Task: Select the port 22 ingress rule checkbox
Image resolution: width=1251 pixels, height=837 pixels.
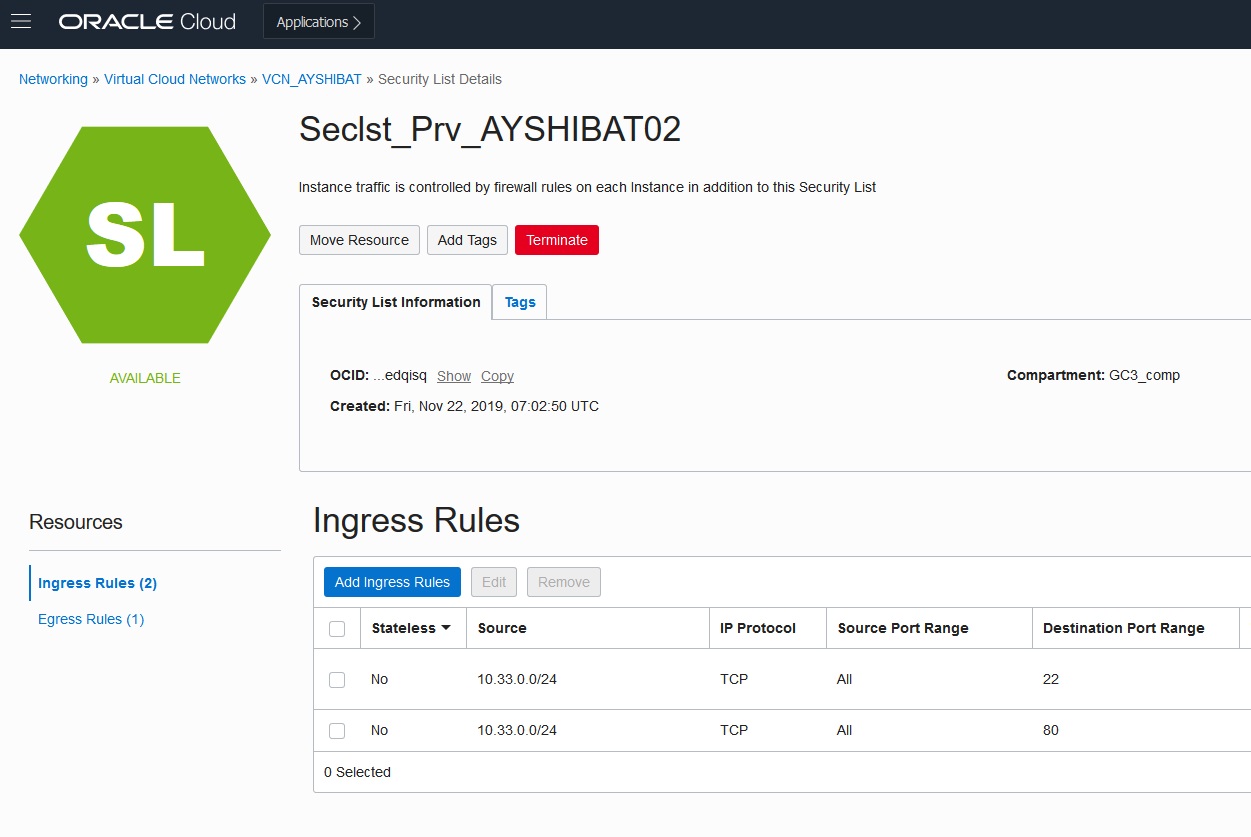Action: 337,680
